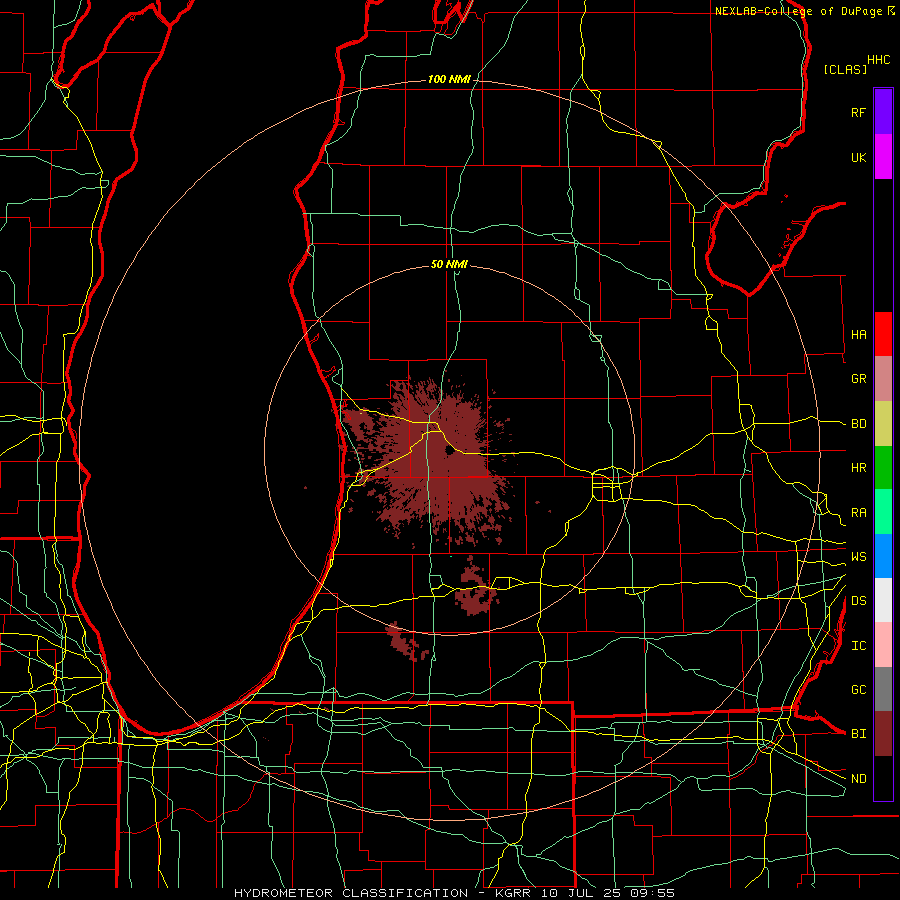Click the GC gray legend swatch

click(x=883, y=689)
